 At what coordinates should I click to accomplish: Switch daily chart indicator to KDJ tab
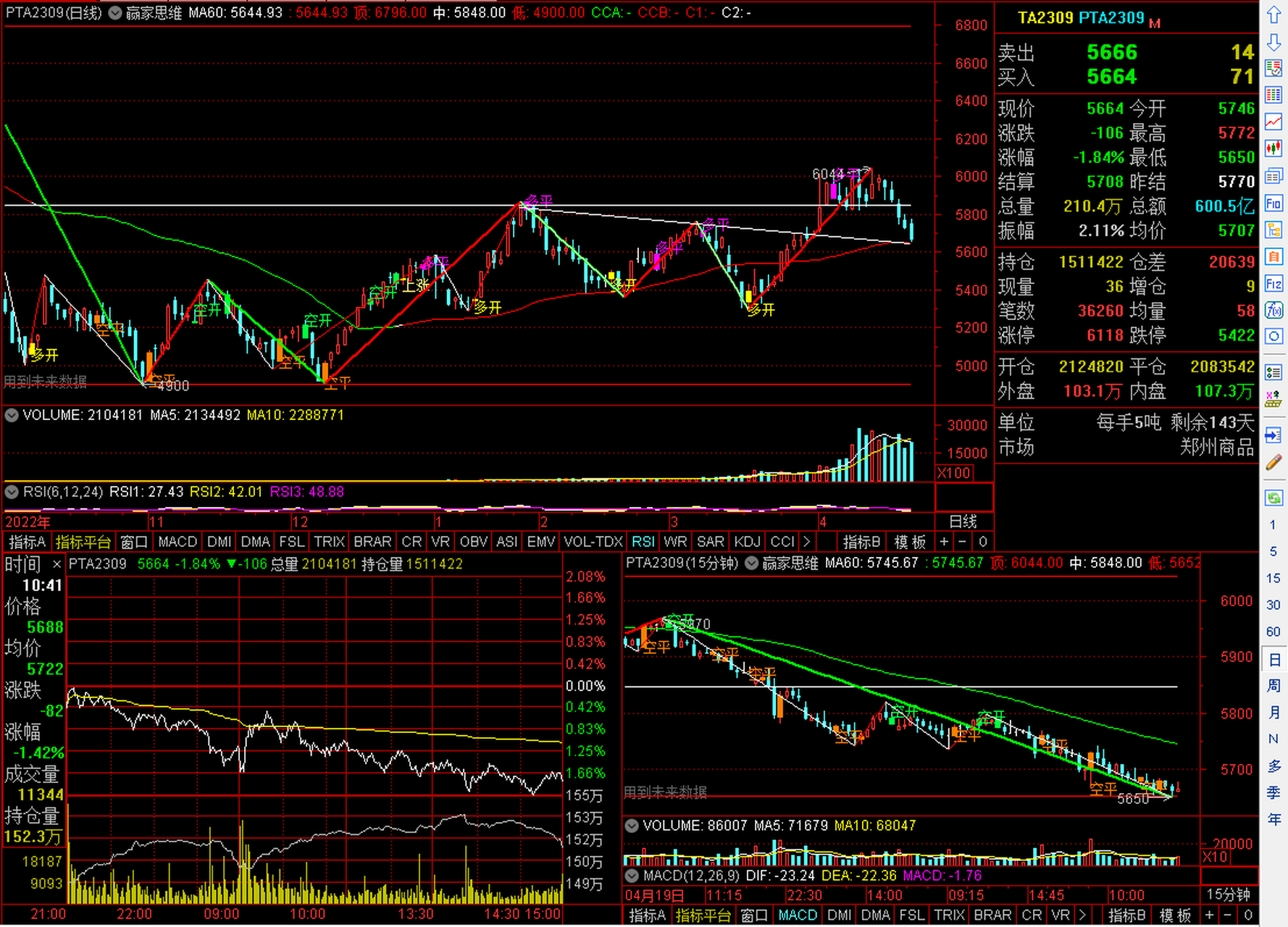747,542
